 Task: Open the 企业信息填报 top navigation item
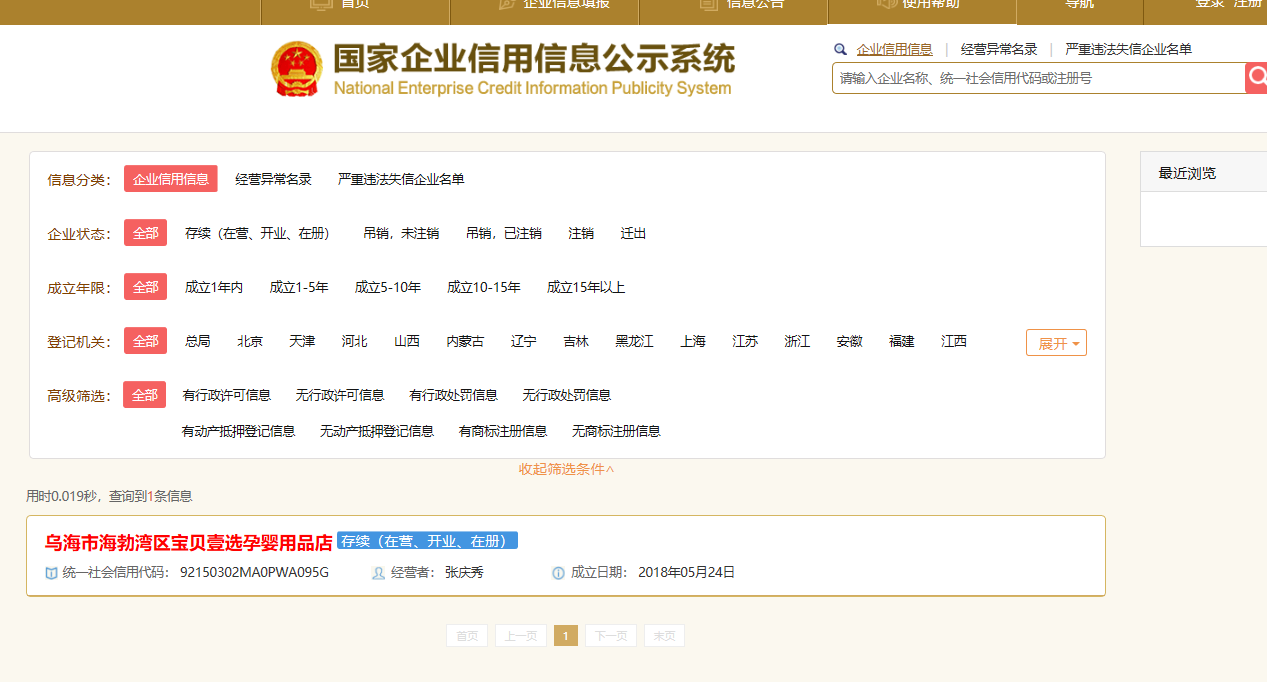555,4
